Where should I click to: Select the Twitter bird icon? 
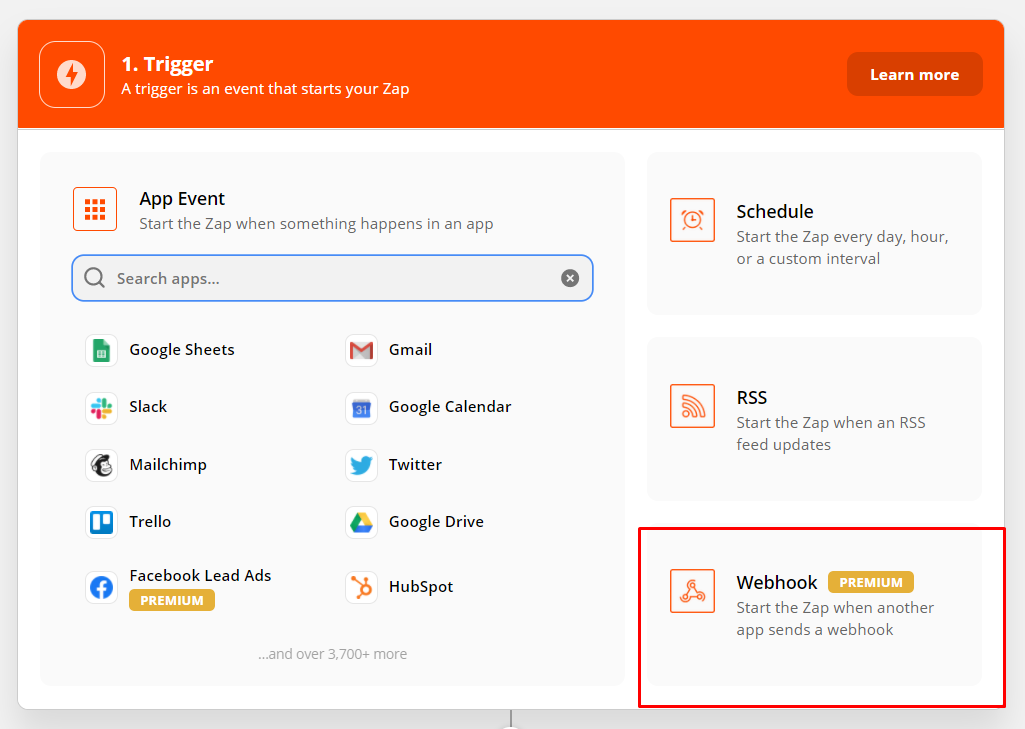pyautogui.click(x=361, y=465)
